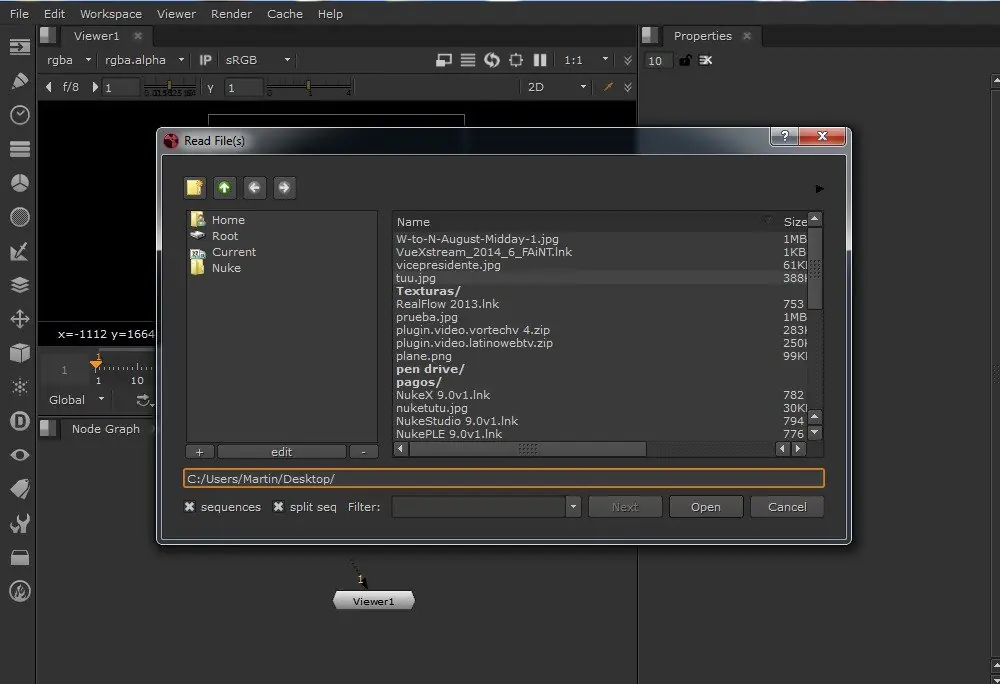Click the file path input field
Image resolution: width=1000 pixels, height=684 pixels.
coord(504,479)
